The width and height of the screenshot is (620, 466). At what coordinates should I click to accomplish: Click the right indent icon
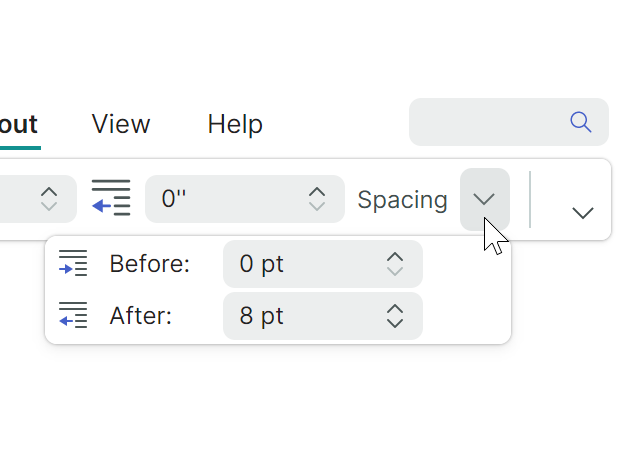coord(111,198)
